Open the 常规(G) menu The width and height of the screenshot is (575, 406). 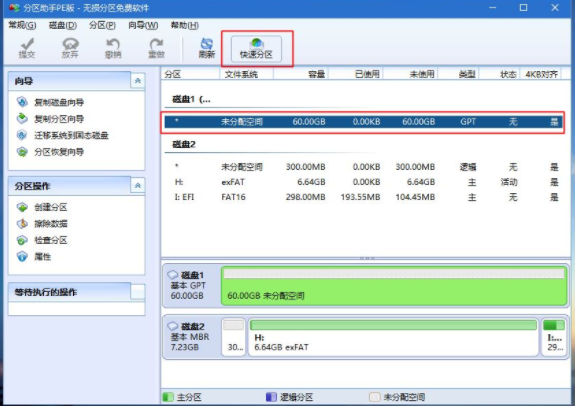[x=22, y=25]
